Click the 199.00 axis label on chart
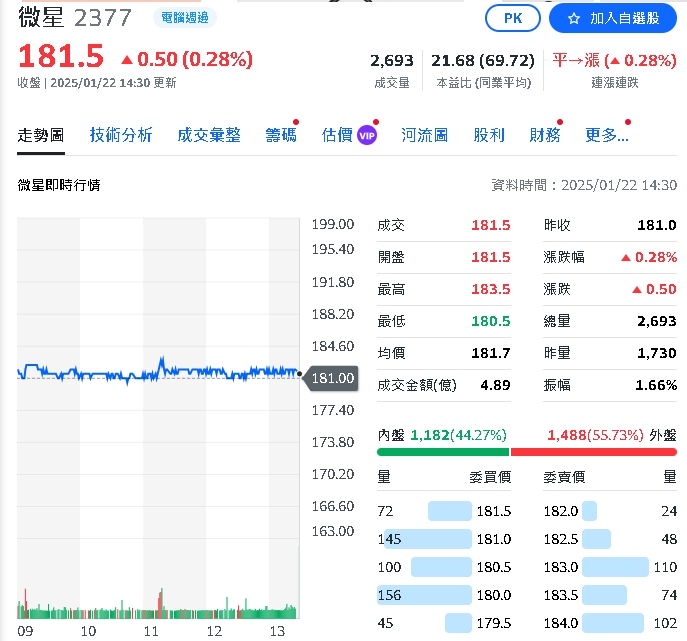This screenshot has width=687, height=641. [333, 224]
